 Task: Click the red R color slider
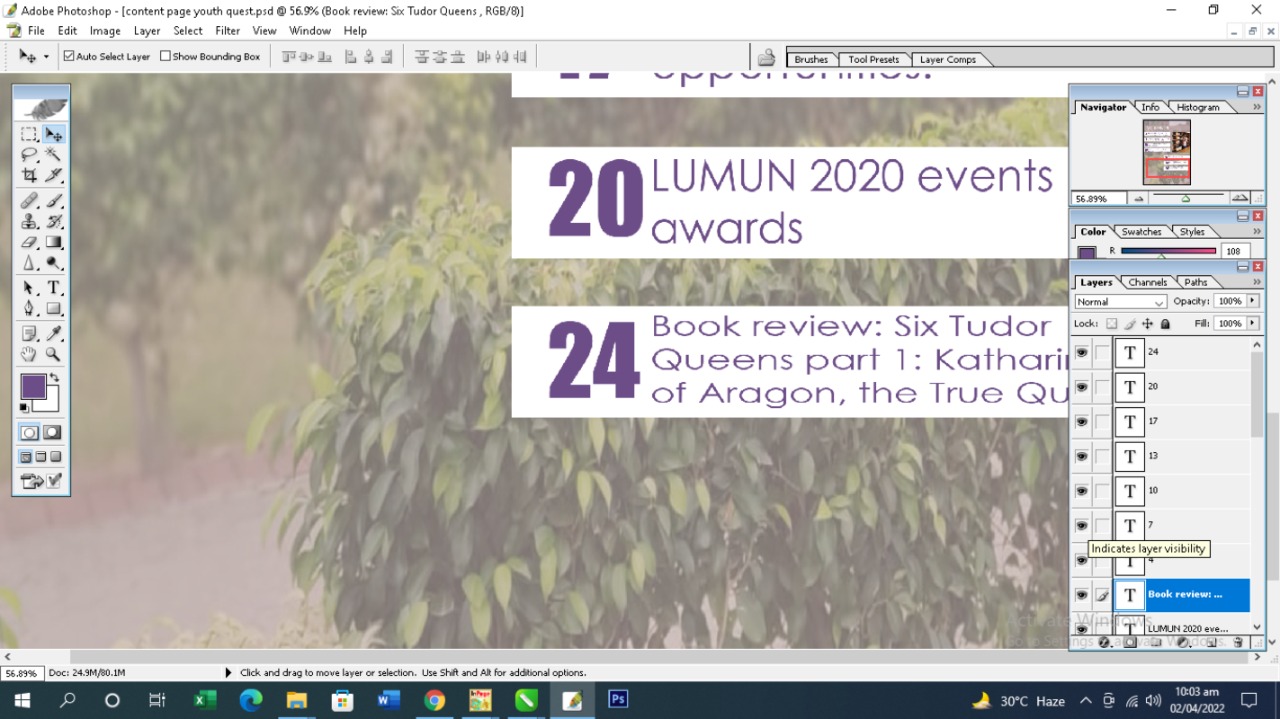point(1168,251)
